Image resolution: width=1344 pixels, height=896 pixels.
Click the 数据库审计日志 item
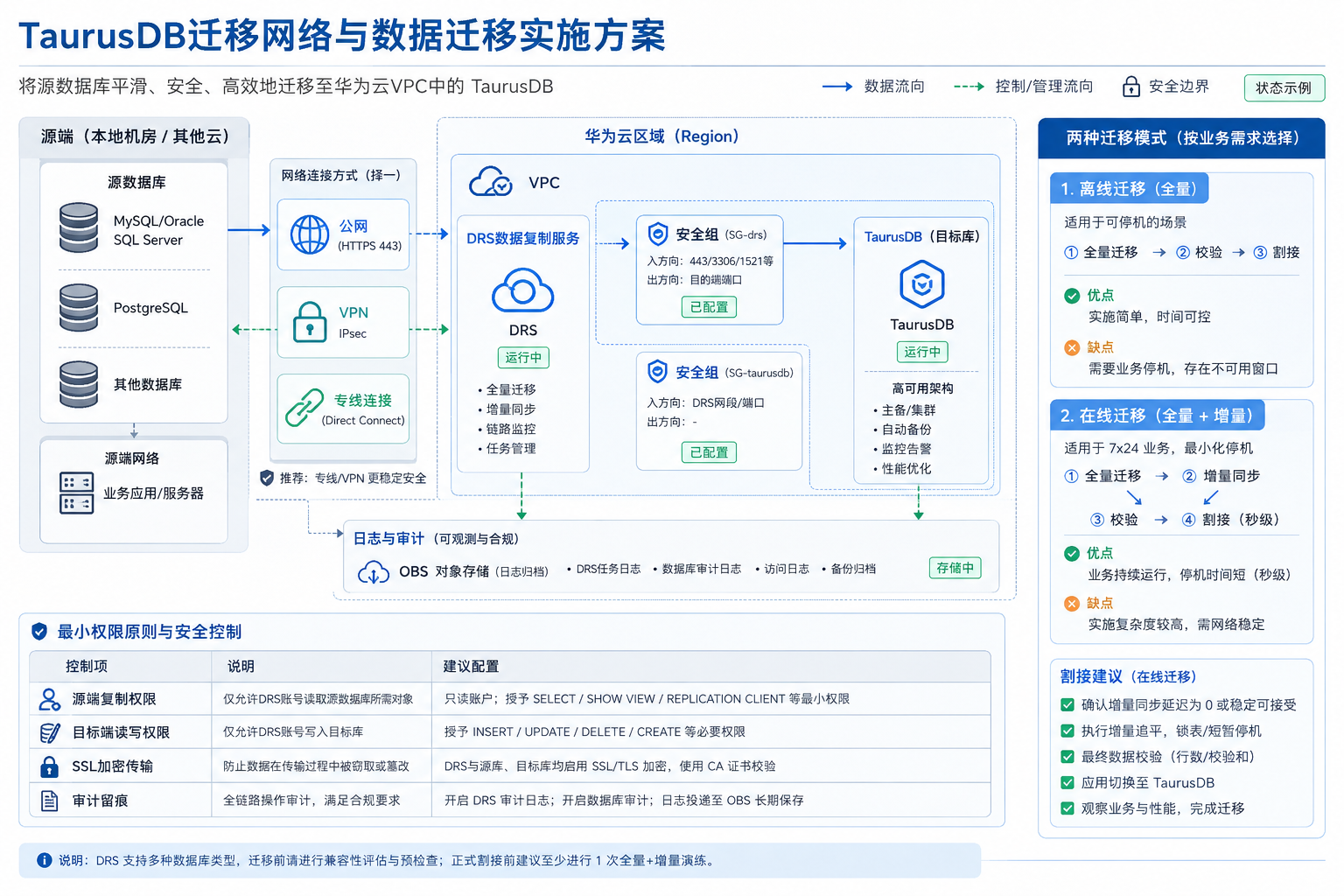(702, 569)
